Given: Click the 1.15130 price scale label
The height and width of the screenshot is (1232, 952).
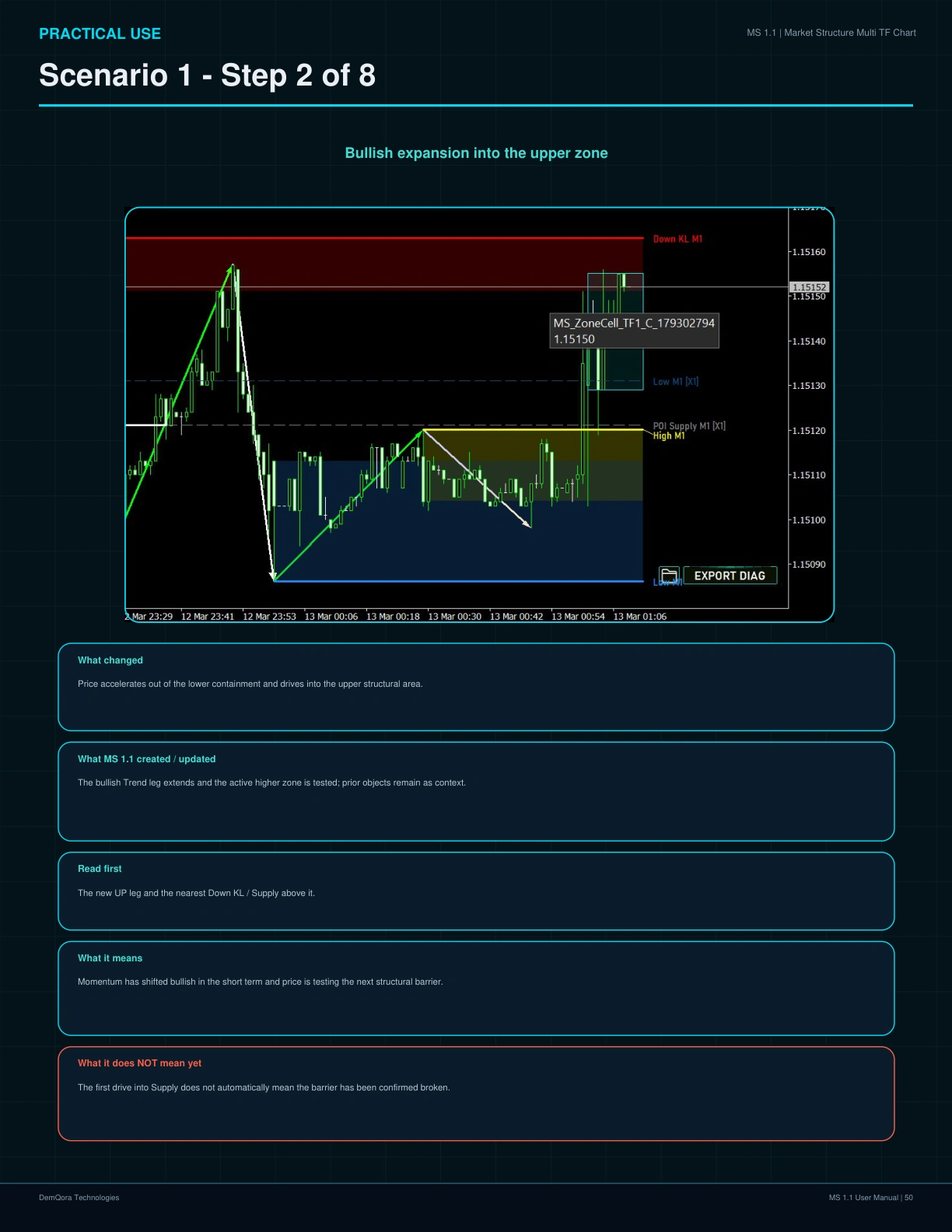Looking at the screenshot, I should tap(808, 386).
